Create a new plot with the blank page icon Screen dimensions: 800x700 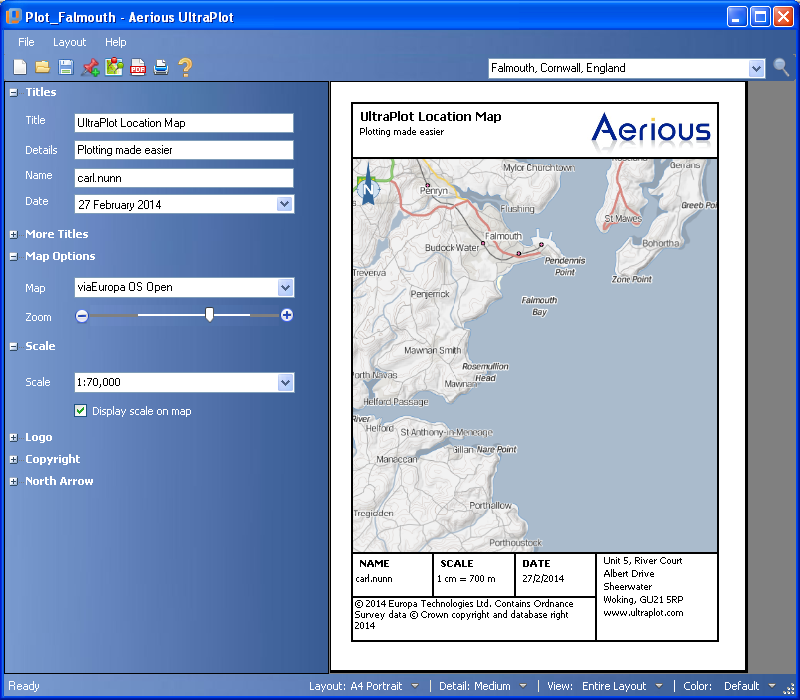[19, 67]
